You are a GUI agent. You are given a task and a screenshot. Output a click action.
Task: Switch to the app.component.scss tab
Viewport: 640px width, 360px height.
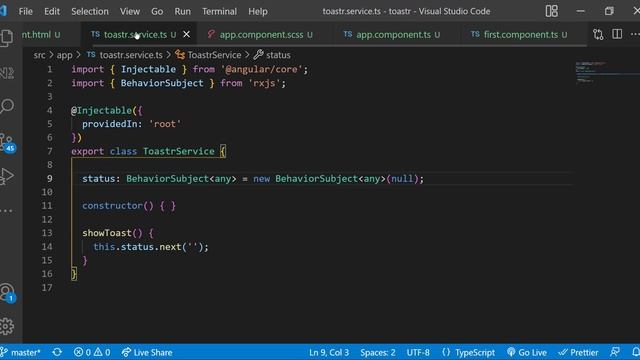261,35
